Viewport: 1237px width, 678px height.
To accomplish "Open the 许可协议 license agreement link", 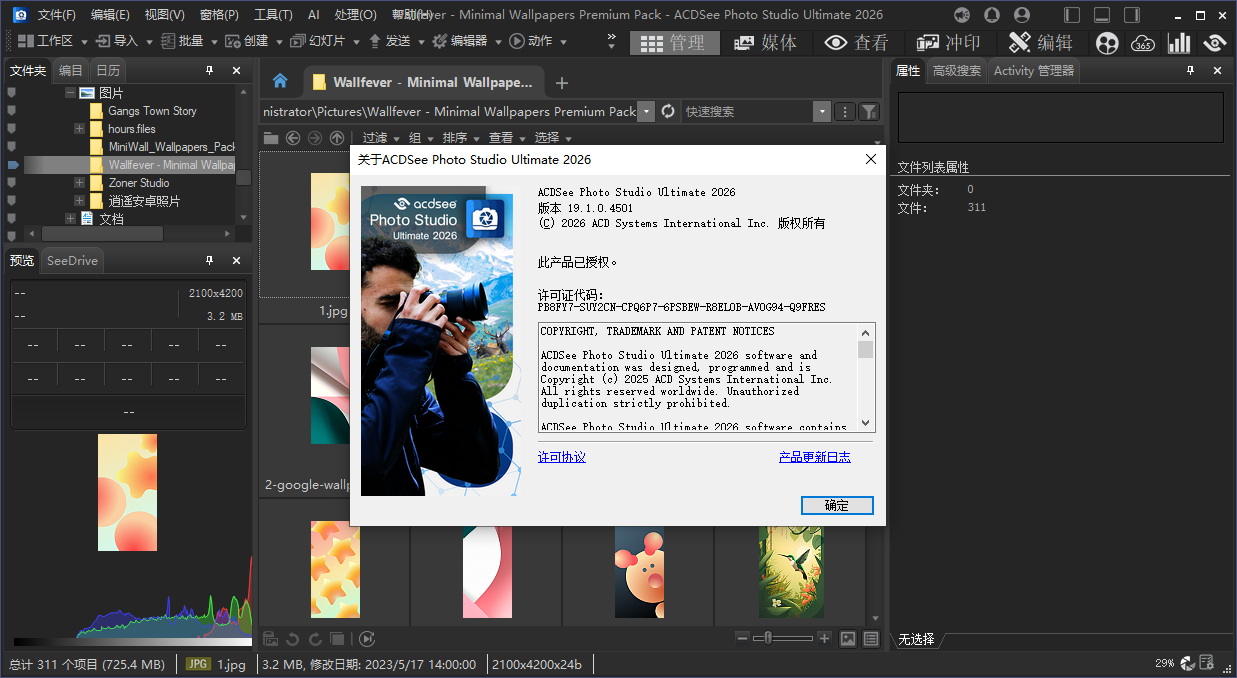I will 561,457.
